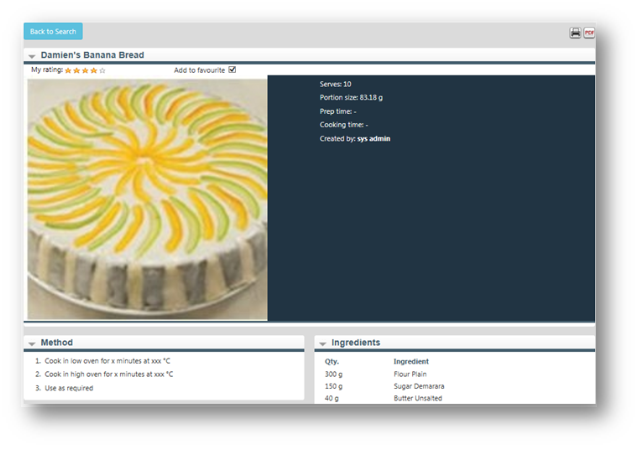The image size is (639, 449).
Task: Rate recipe with the third star
Action: tap(85, 70)
